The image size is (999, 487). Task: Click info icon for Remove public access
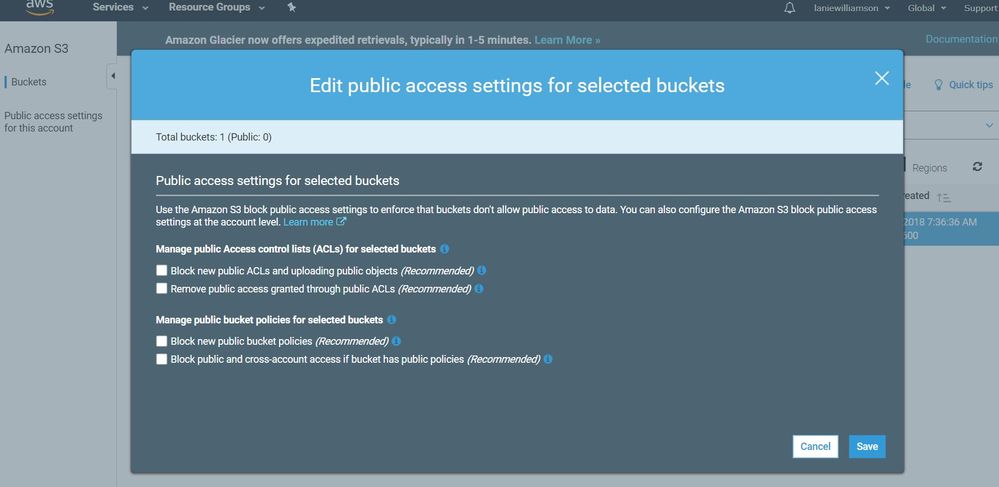479,289
